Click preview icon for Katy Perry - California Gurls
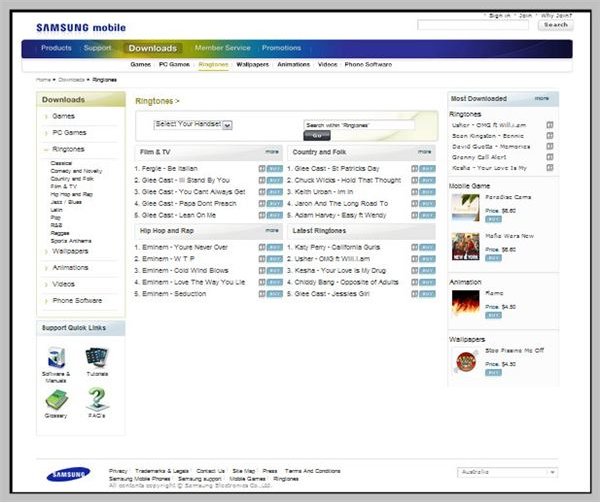Screen dimensions: 600x503 pos(414,247)
